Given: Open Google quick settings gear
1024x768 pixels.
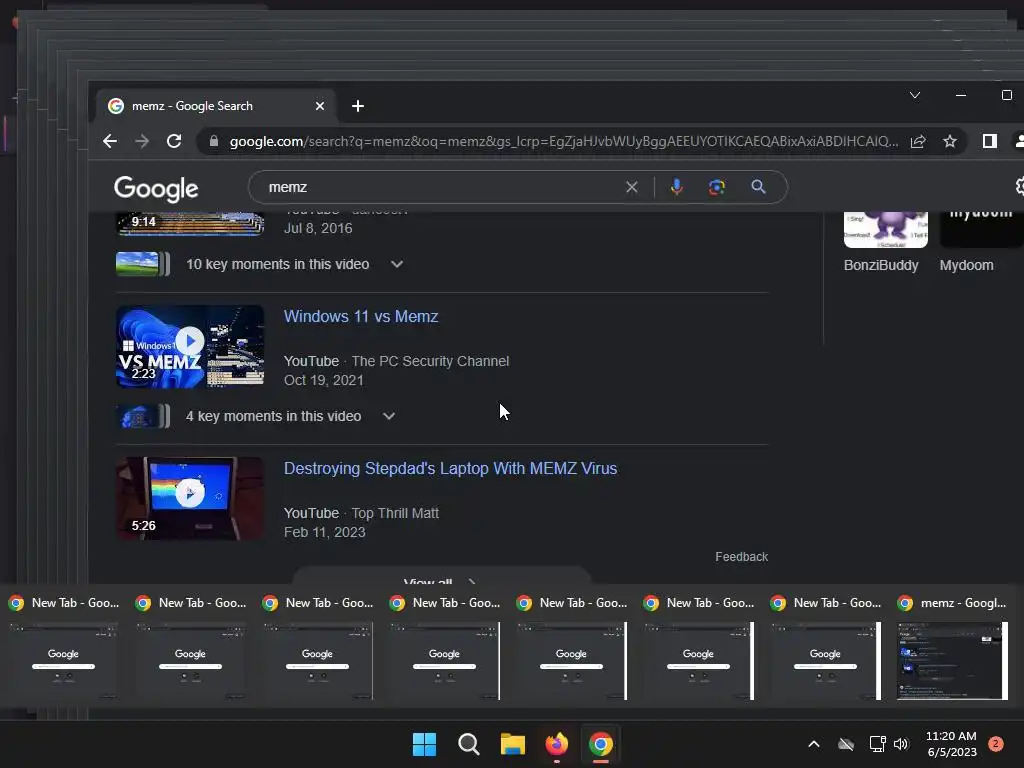Looking at the screenshot, I should coord(1020,187).
